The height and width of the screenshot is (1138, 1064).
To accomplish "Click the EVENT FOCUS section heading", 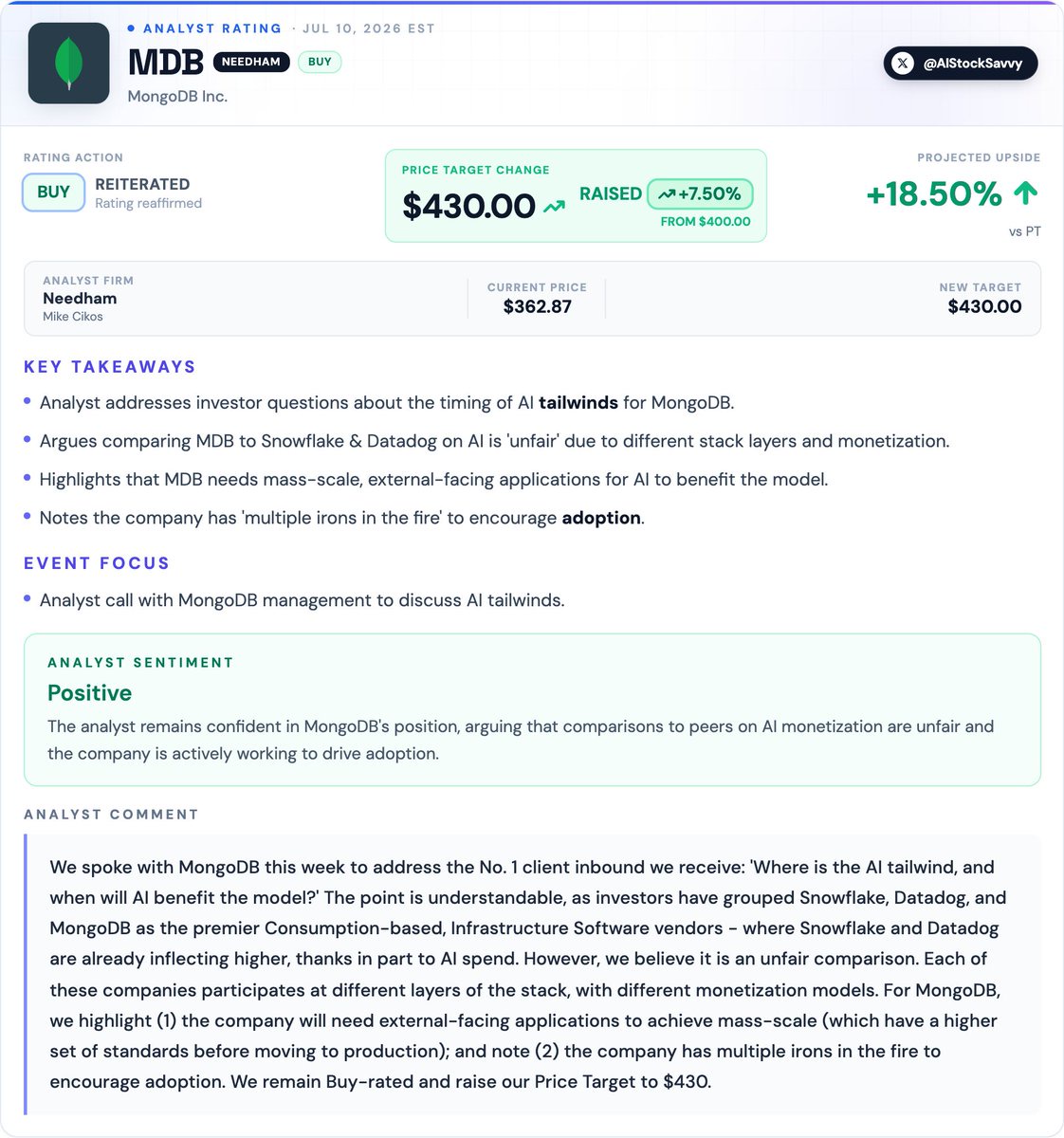I will (x=97, y=563).
